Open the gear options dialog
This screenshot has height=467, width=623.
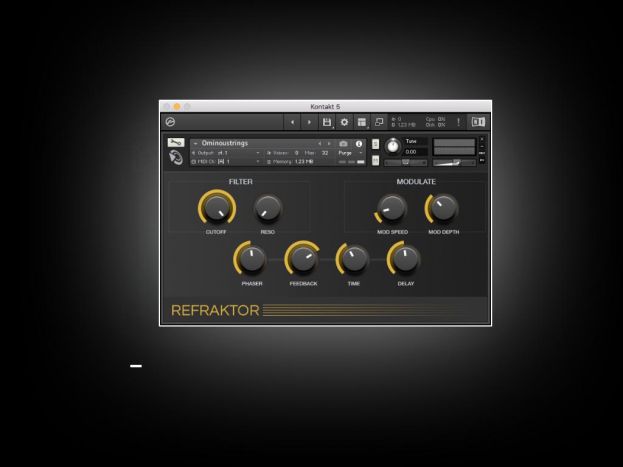pyautogui.click(x=344, y=122)
